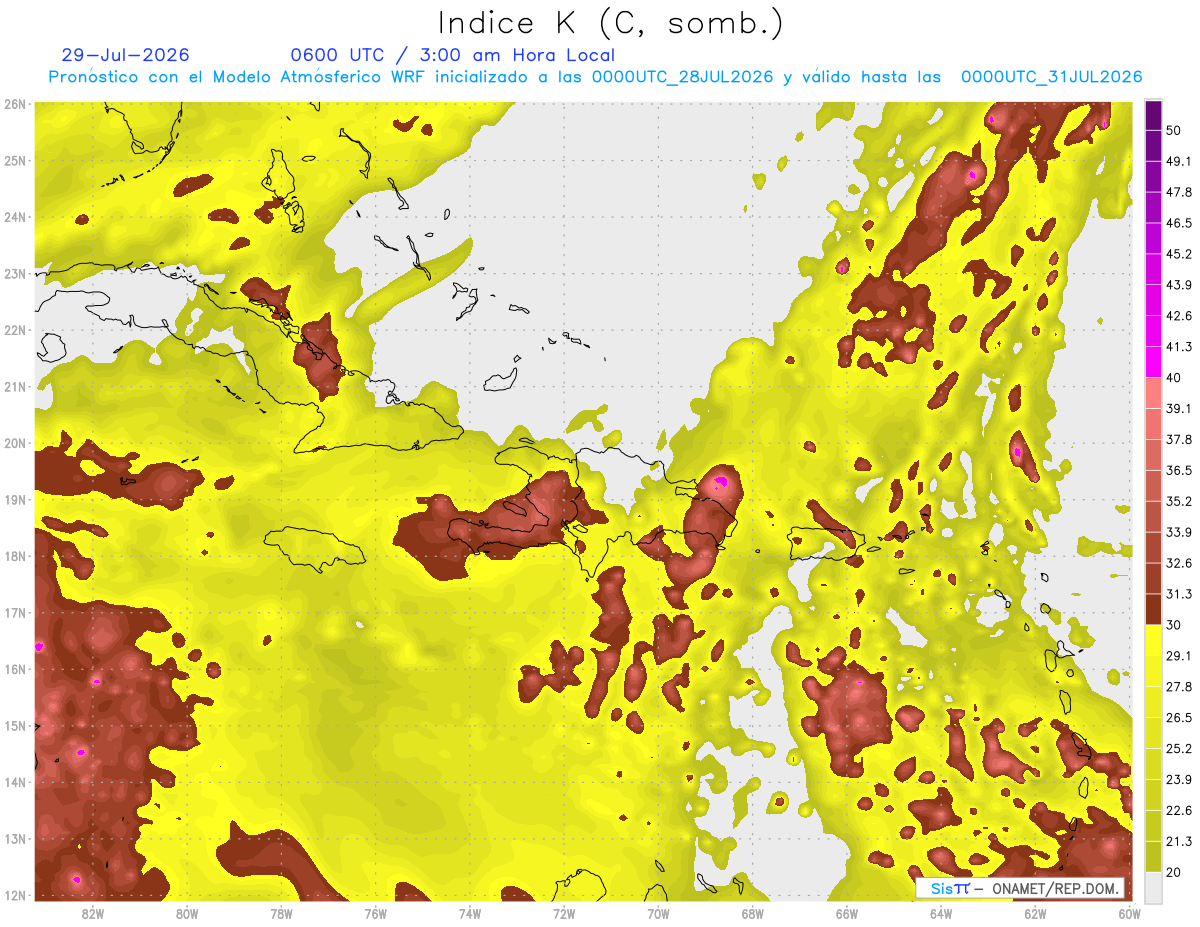Click the '66W' longitude label
The width and height of the screenshot is (1200, 927).
[x=846, y=913]
